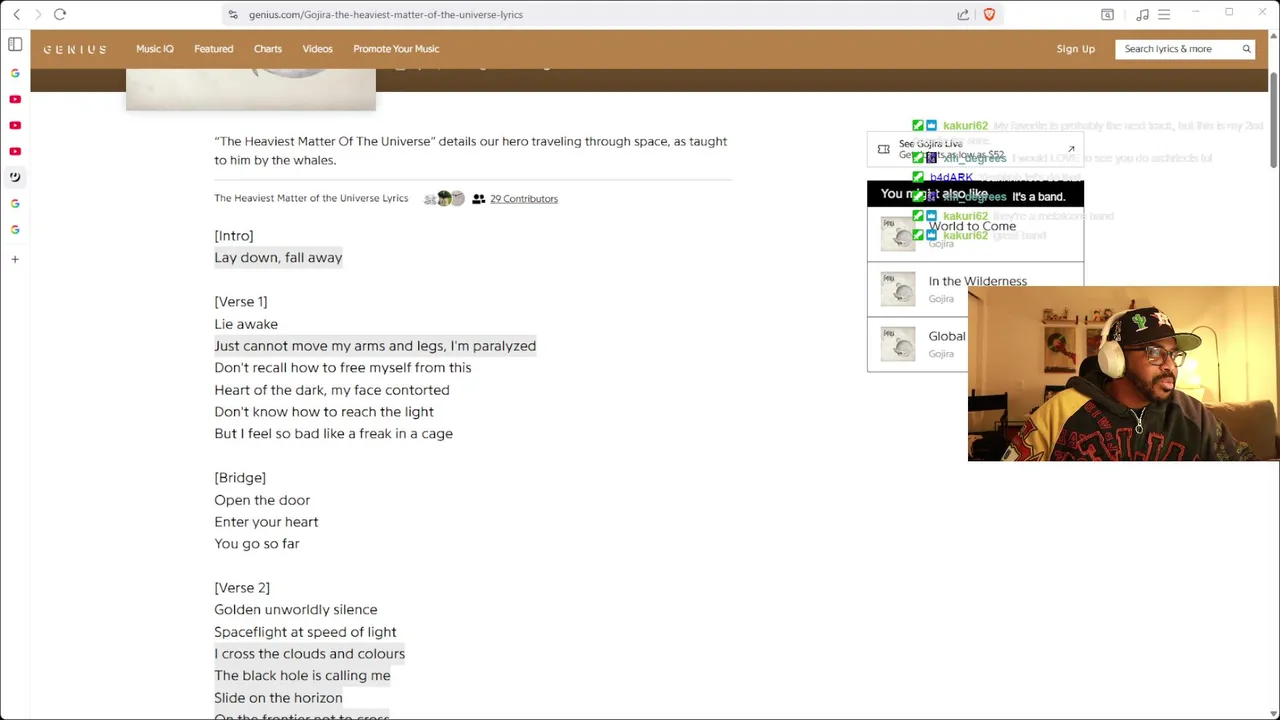Click the ticket icon beside See Gojira Live
Image resolution: width=1280 pixels, height=720 pixels.
click(883, 150)
